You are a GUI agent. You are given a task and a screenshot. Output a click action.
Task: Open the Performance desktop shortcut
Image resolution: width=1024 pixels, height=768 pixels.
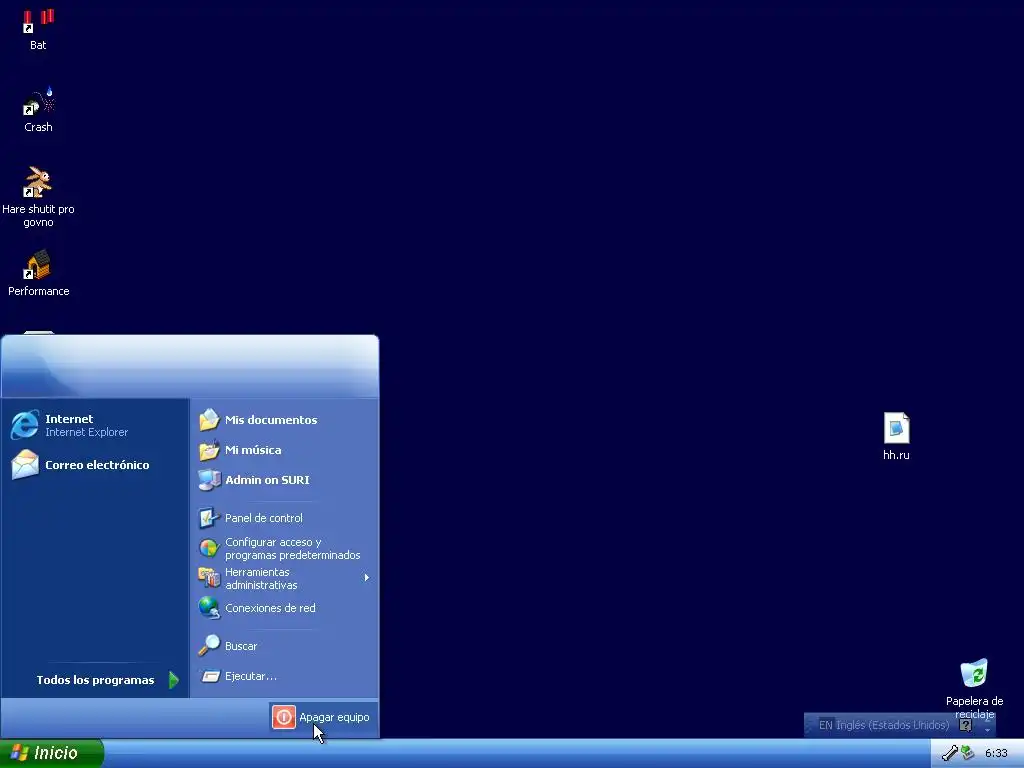tap(38, 273)
